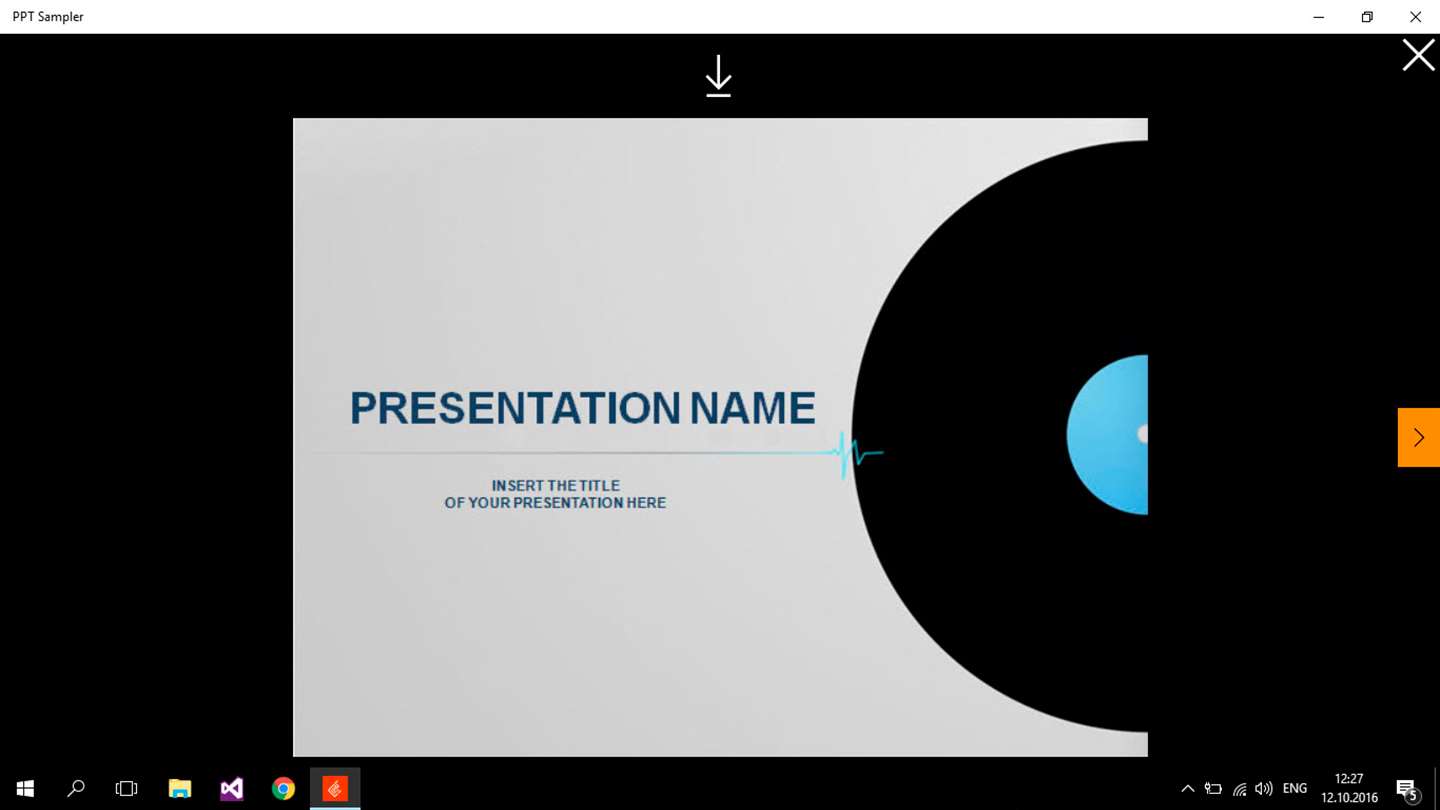Switch input language via ENG indicator

(x=1295, y=789)
